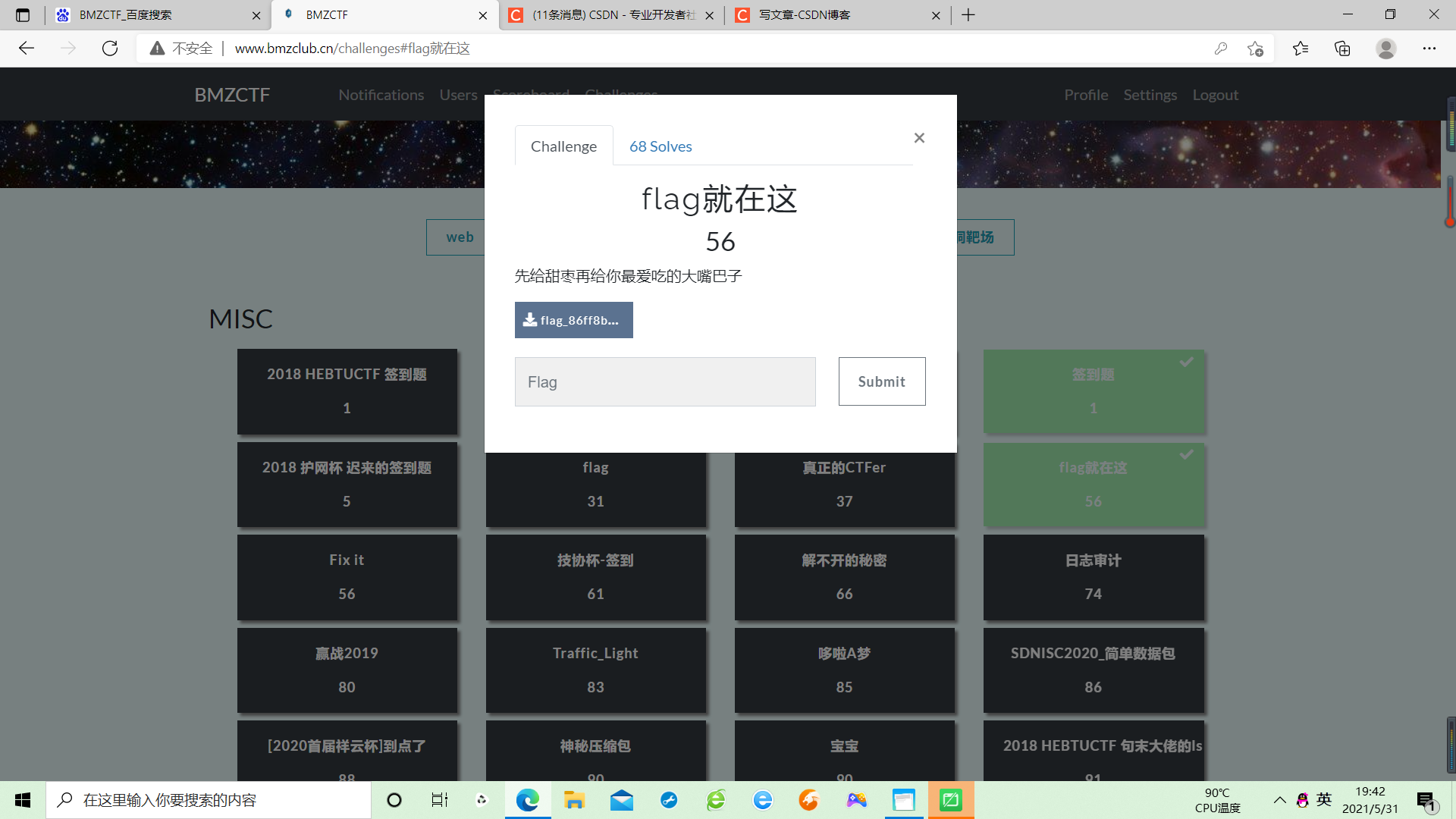The height and width of the screenshot is (819, 1456).
Task: Download the flag_86ff8b attachment
Action: [x=573, y=320]
